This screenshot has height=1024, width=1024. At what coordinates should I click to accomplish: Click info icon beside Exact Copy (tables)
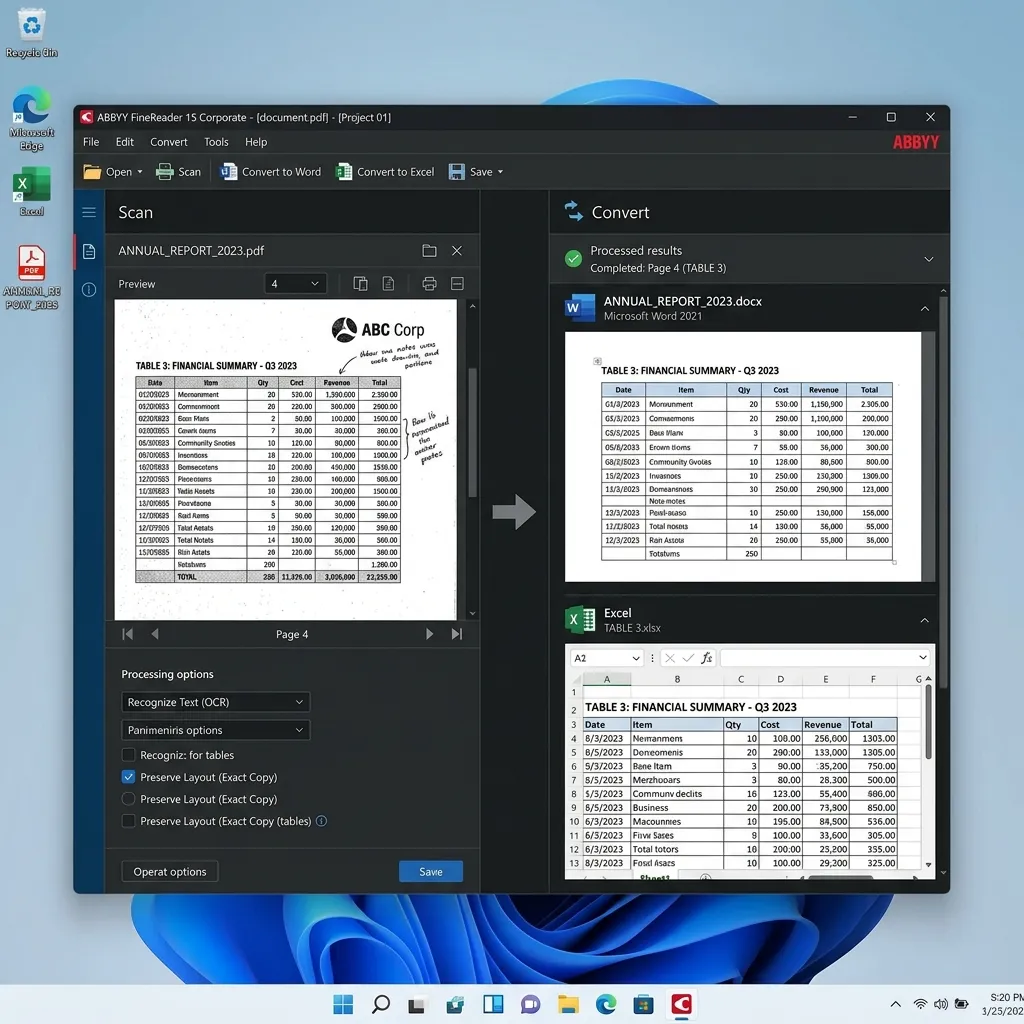[x=321, y=821]
